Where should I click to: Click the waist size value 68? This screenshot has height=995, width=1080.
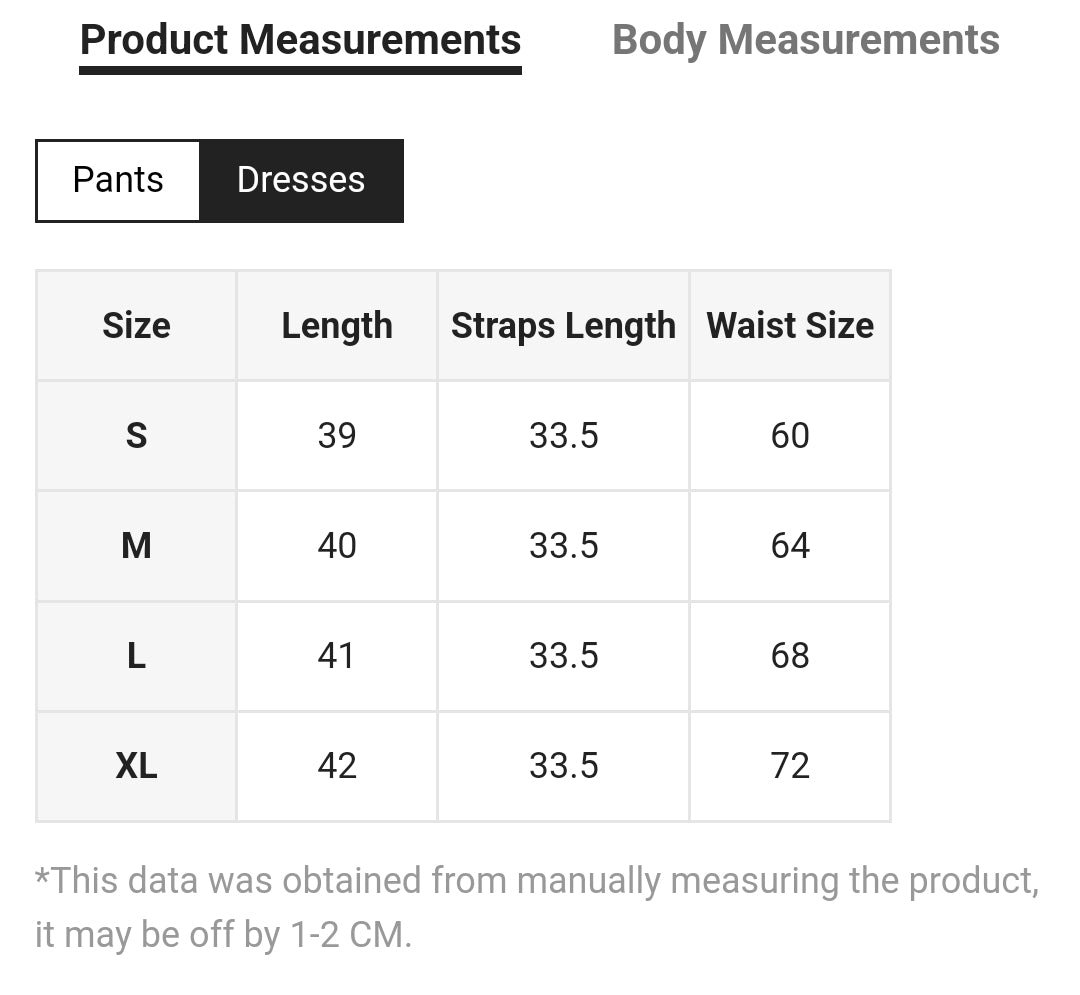(x=790, y=656)
